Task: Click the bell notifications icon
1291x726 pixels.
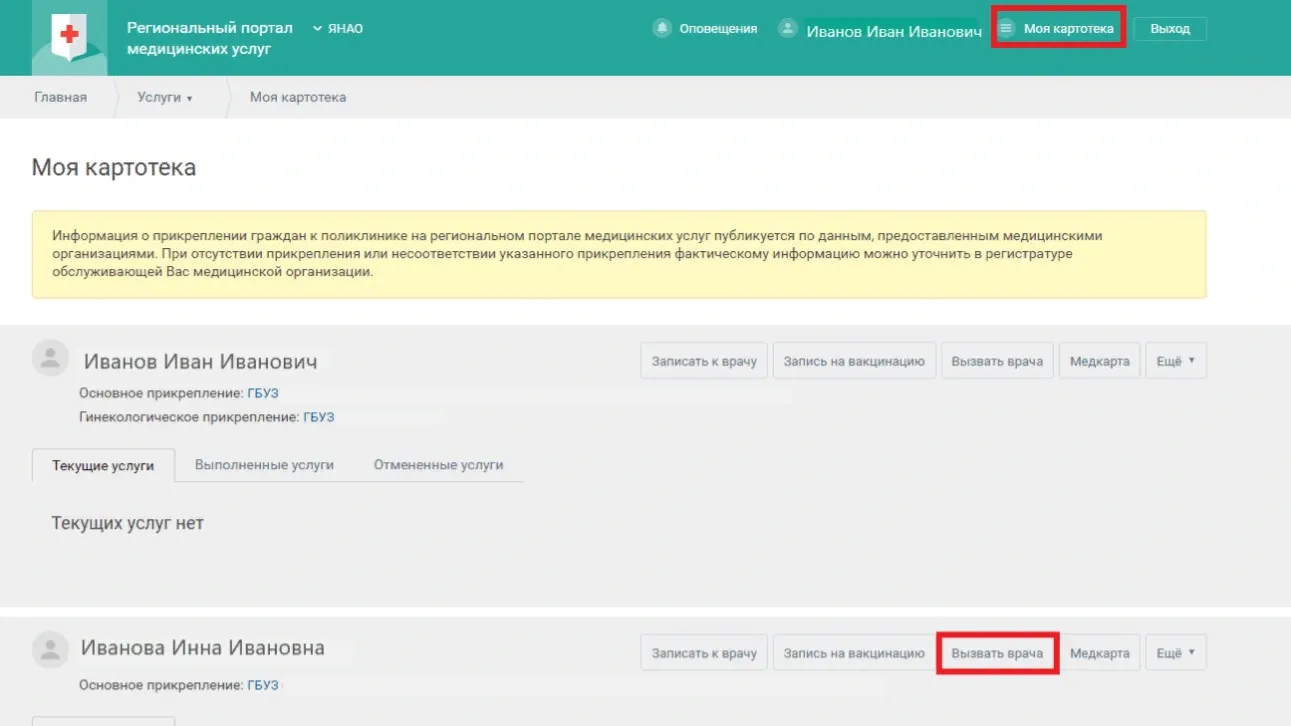Action: click(x=661, y=29)
